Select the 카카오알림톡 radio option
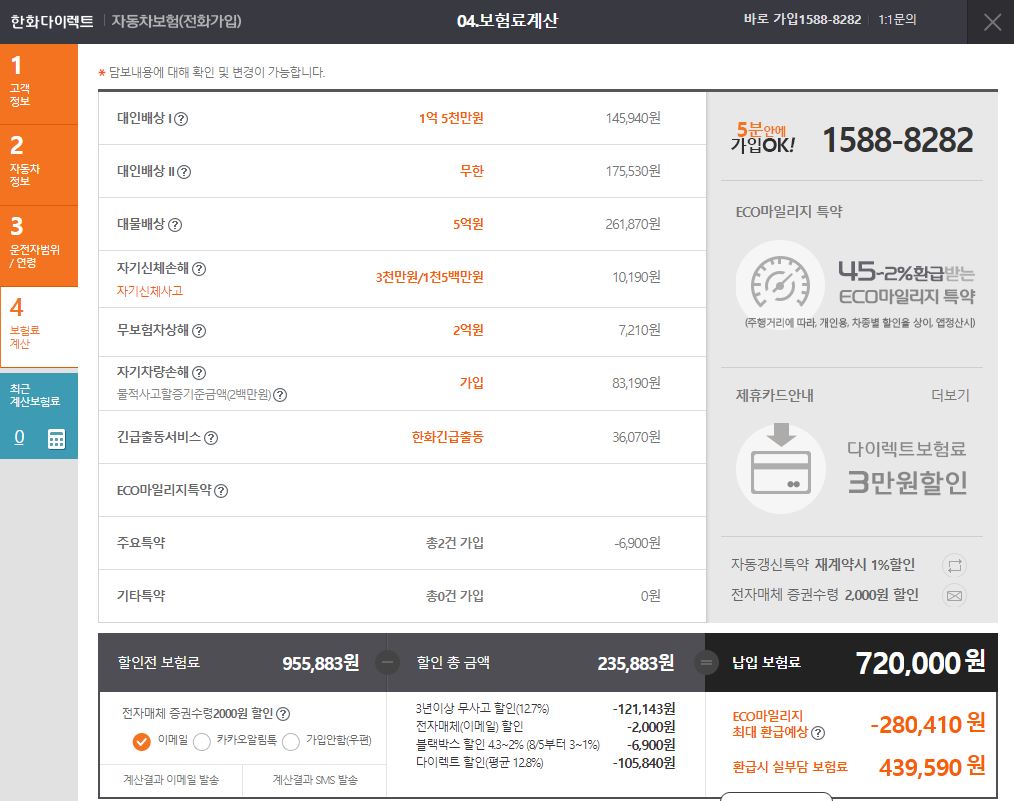The image size is (1014, 801). [202, 742]
